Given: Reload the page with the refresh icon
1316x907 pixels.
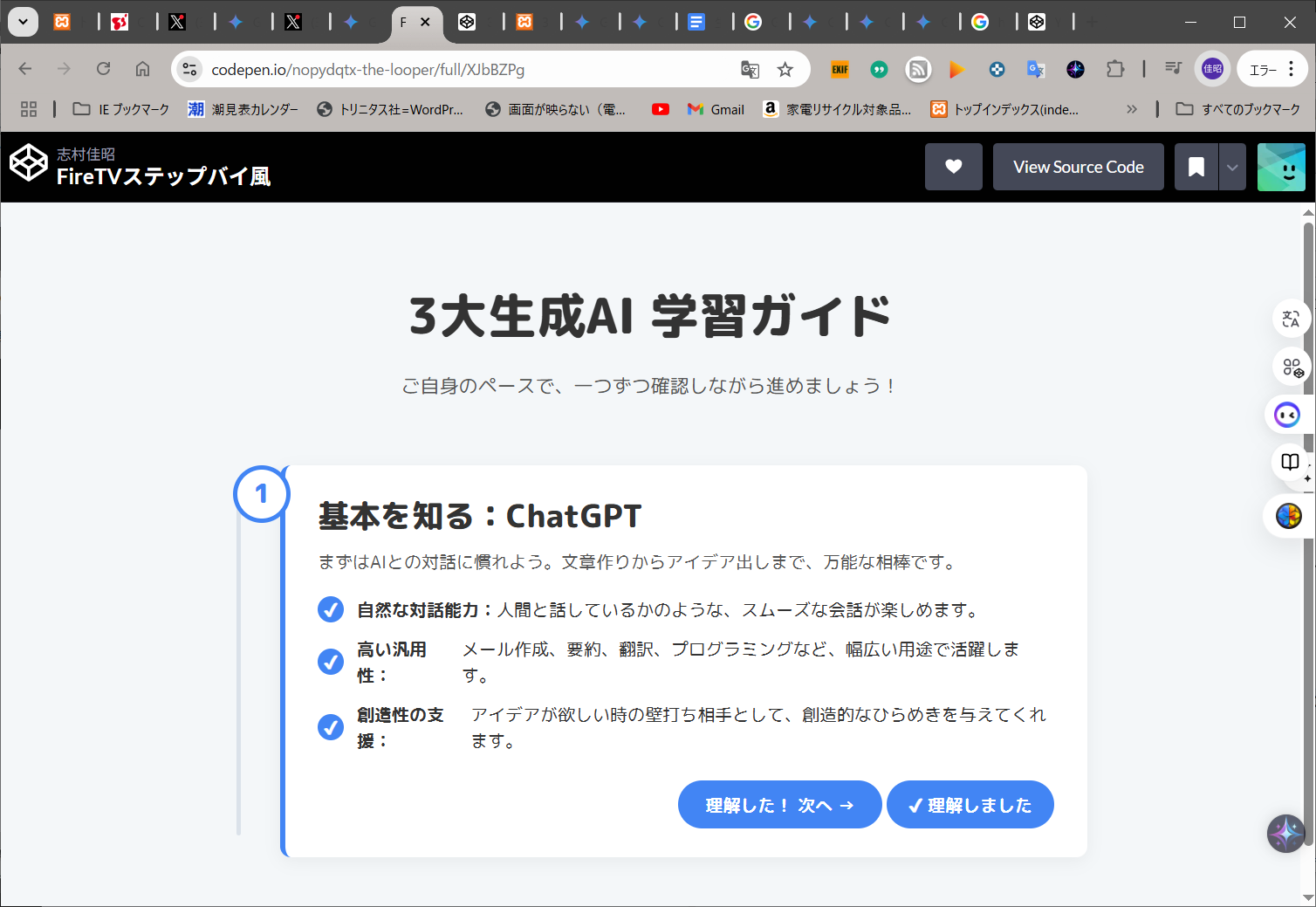Looking at the screenshot, I should click(103, 69).
